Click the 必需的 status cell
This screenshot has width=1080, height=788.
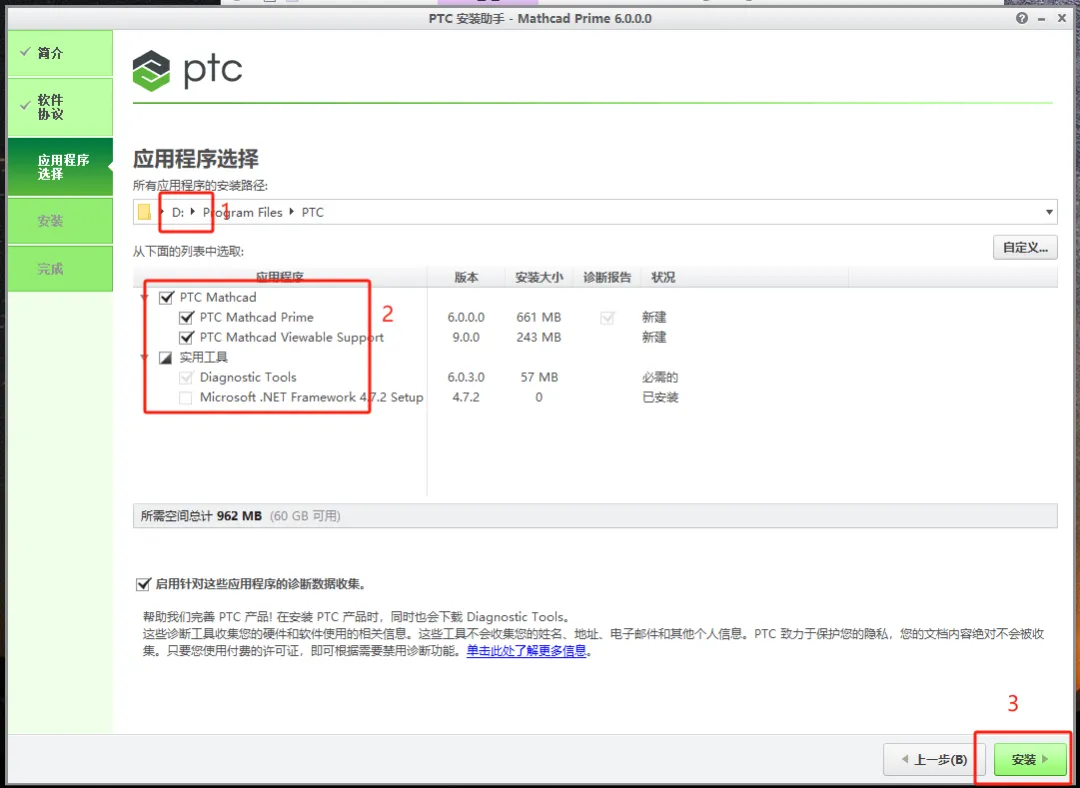point(661,377)
